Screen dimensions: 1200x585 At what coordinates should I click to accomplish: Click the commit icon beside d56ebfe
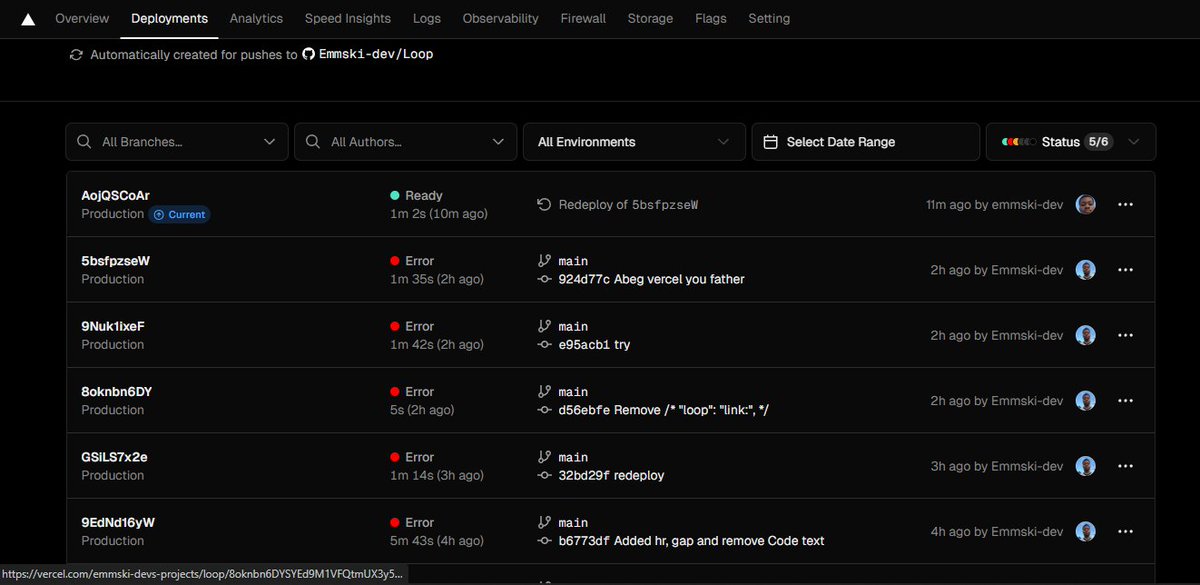[x=544, y=410]
